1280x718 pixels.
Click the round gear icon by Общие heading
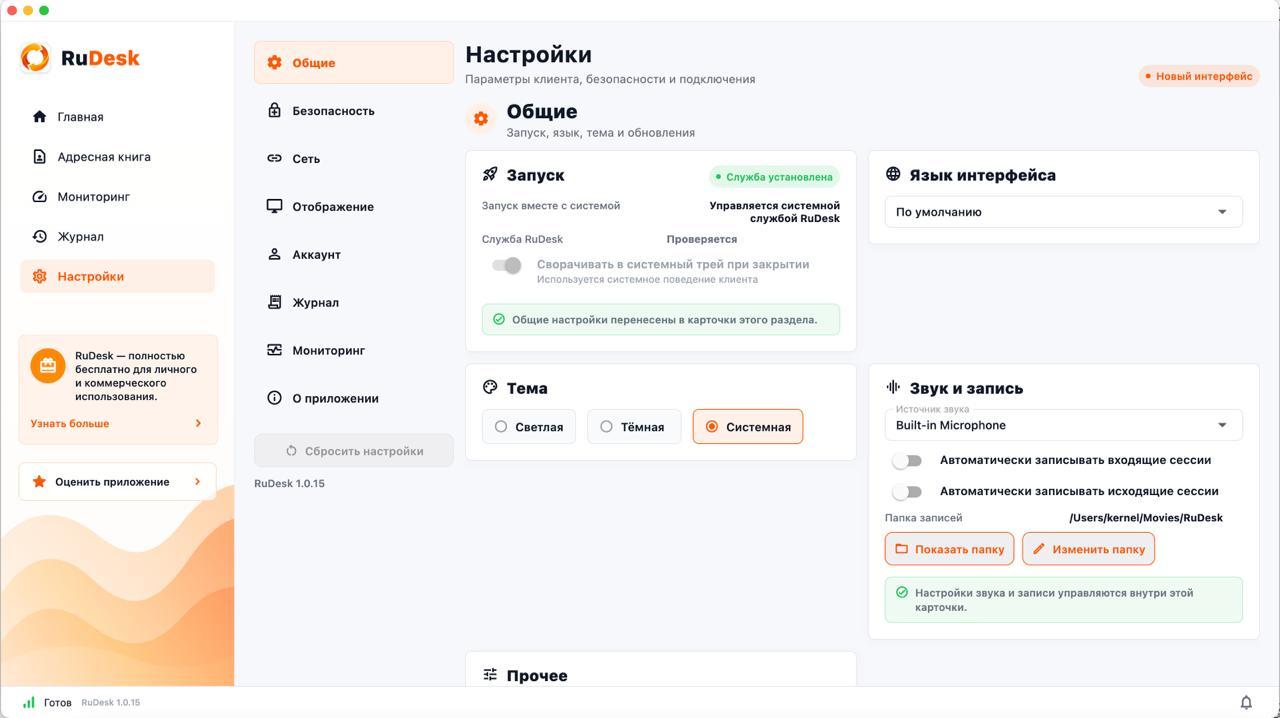481,119
